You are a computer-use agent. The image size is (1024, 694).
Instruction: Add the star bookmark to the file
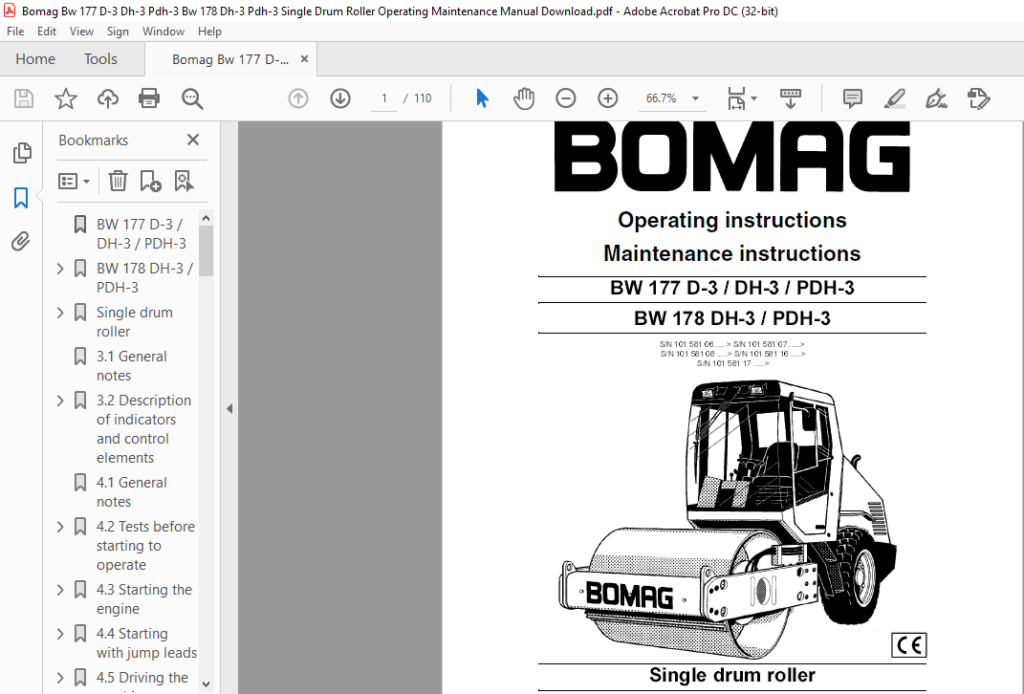coord(65,99)
